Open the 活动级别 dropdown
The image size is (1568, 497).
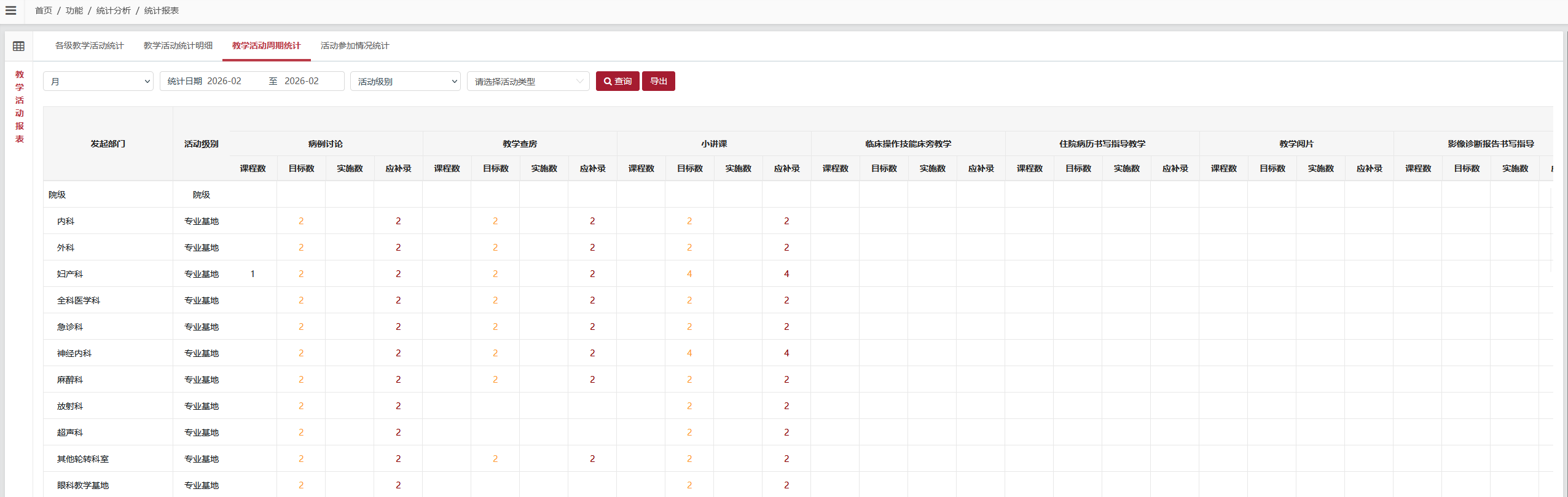coord(406,81)
